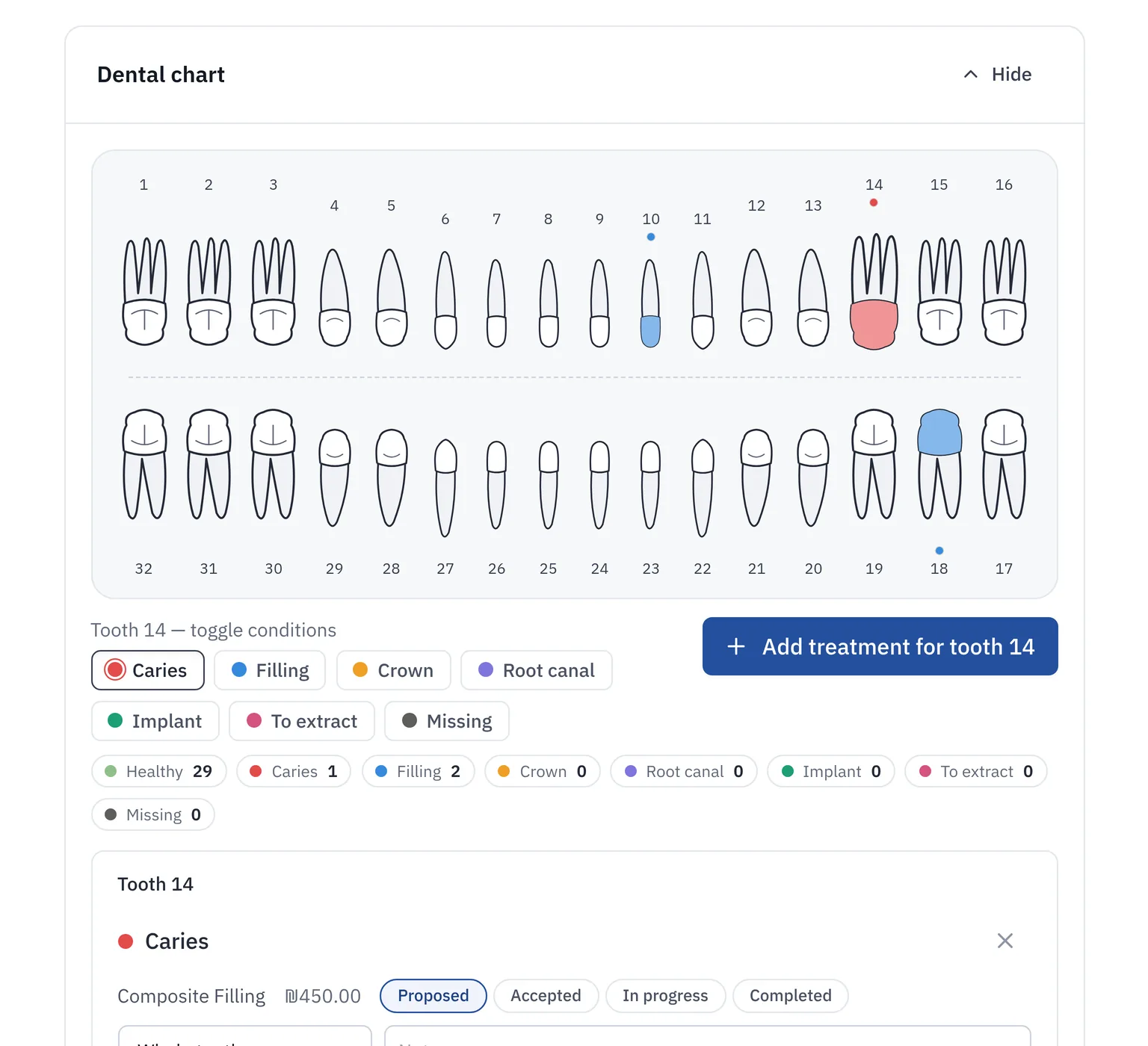Select blue filled tooth 10
Viewport: 1148px width, 1046px height.
click(x=651, y=303)
